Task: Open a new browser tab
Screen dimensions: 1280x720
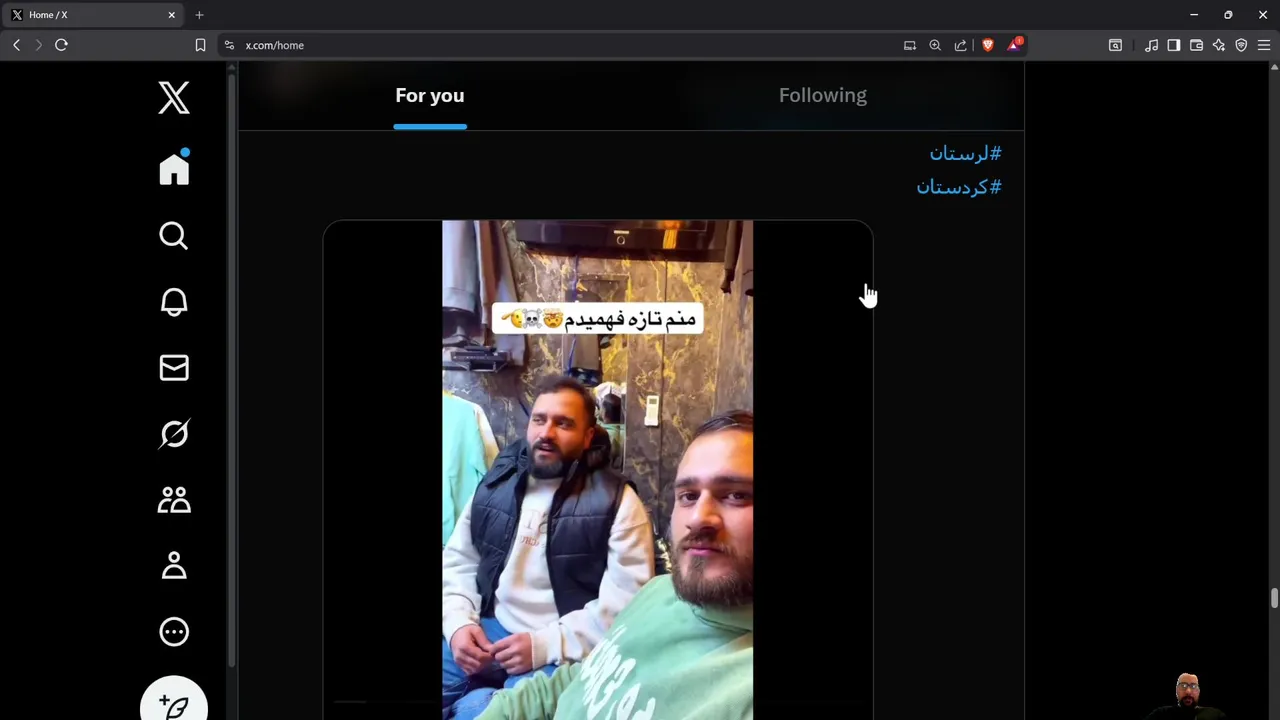Action: click(x=199, y=15)
